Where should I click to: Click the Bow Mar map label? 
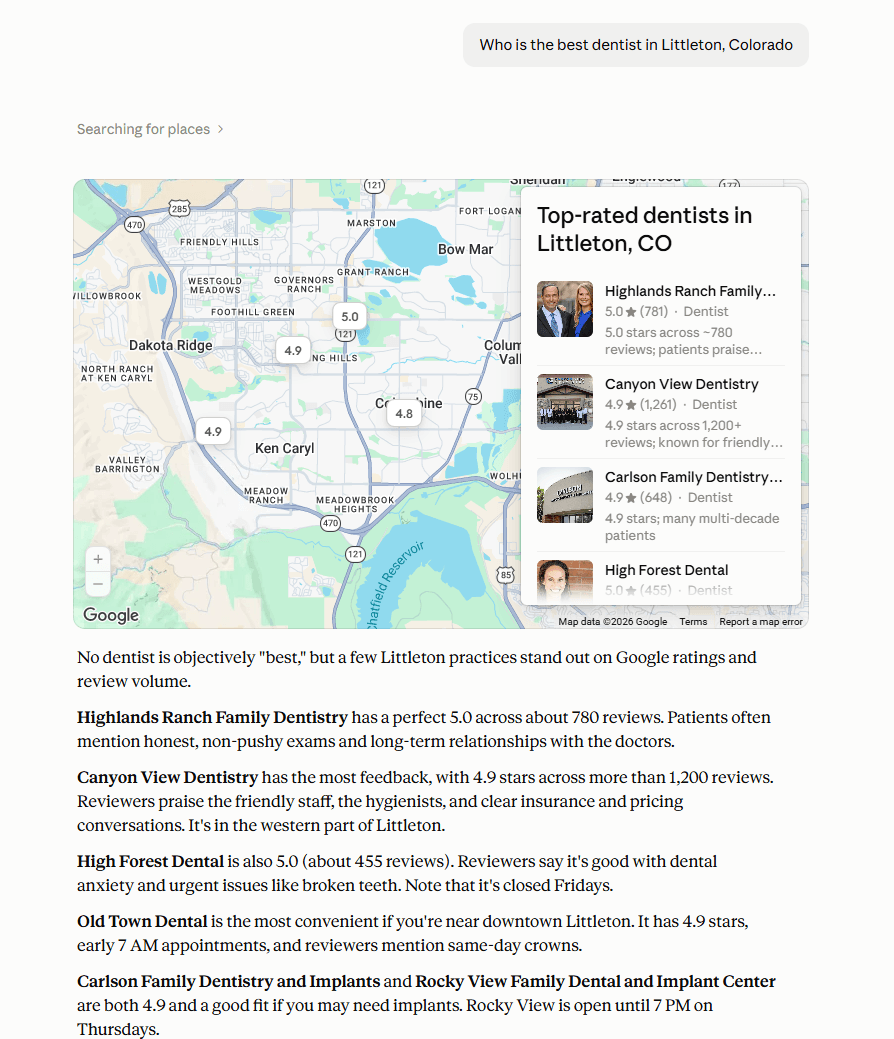tap(465, 249)
